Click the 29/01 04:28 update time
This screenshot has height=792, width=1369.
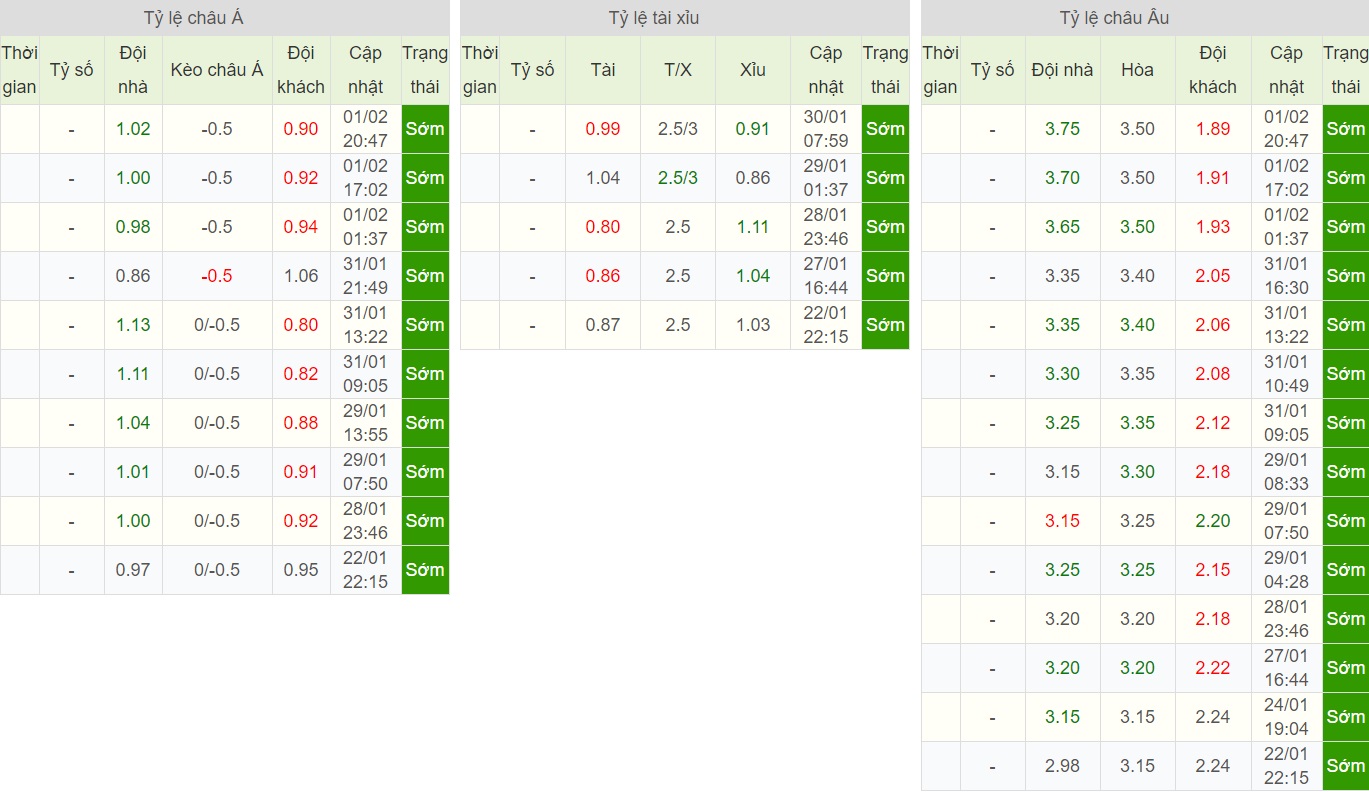pos(1286,570)
